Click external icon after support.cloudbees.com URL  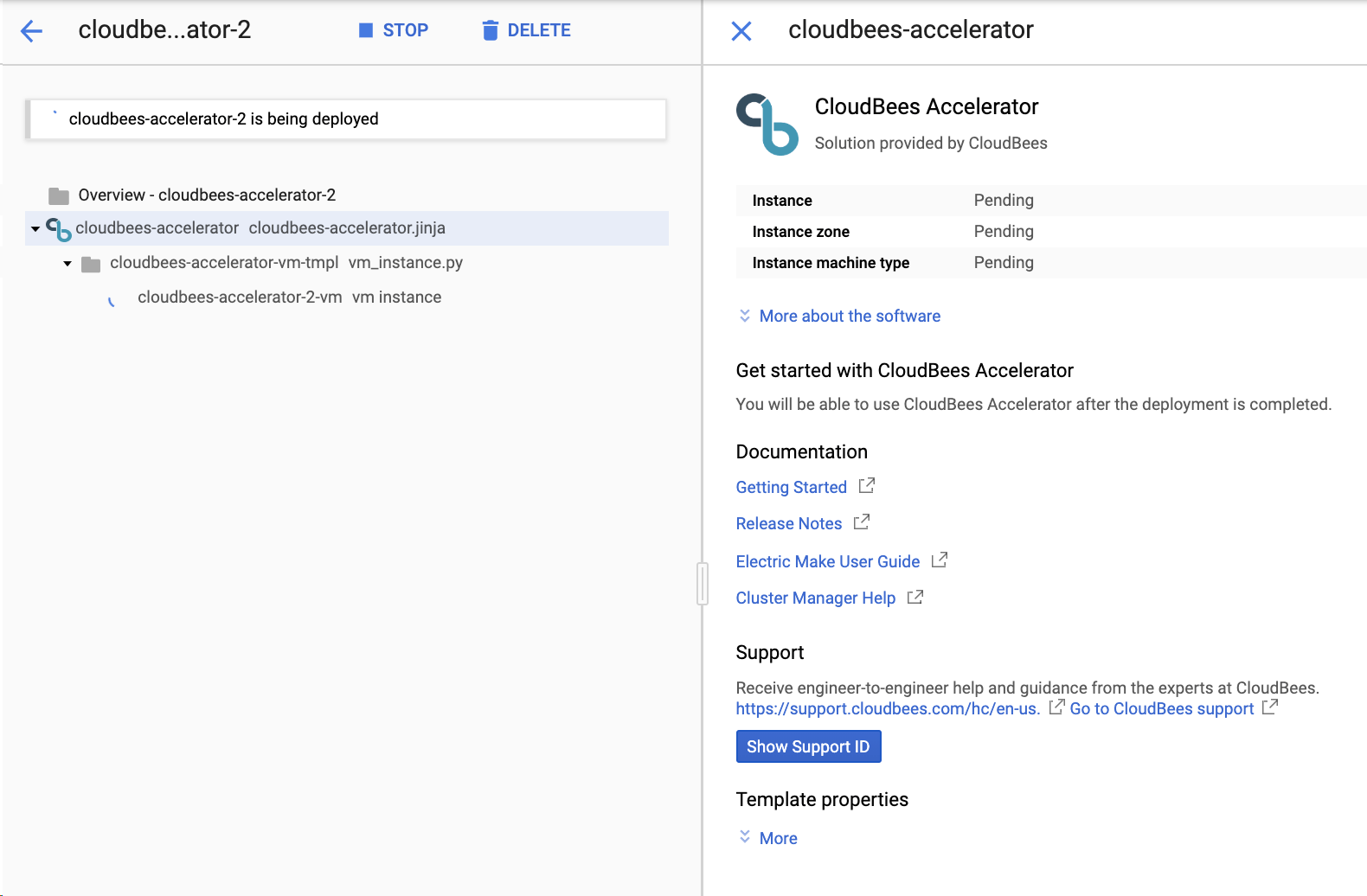click(1056, 707)
